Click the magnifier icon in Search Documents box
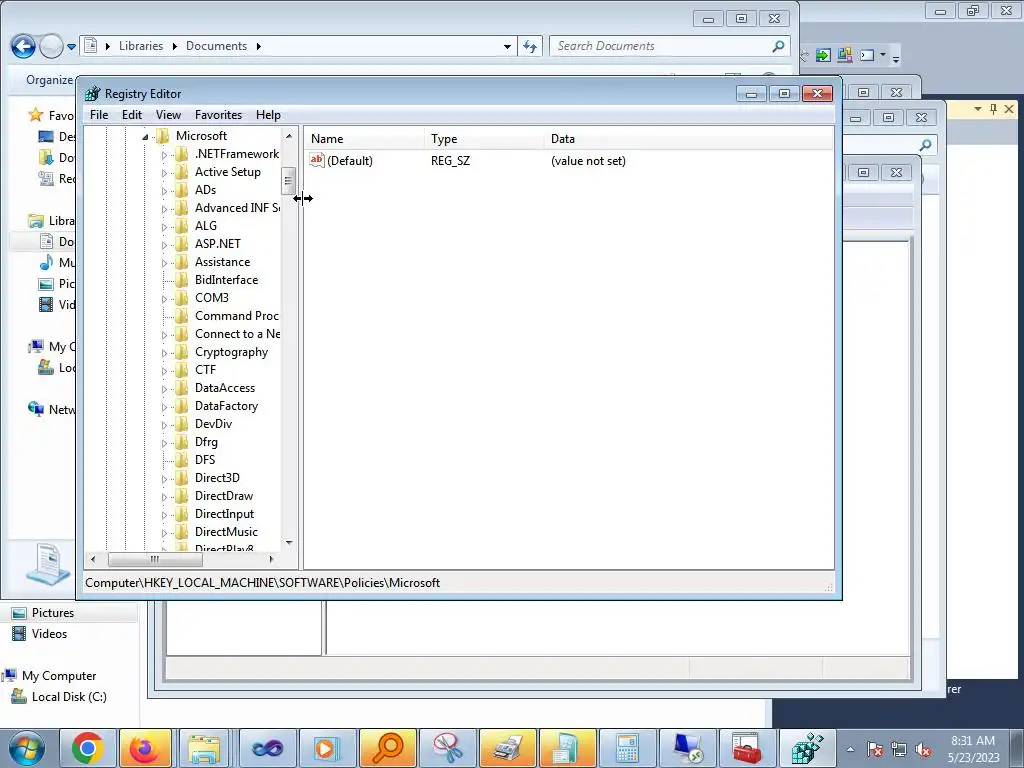Screen dimensions: 1024x768 778,46
